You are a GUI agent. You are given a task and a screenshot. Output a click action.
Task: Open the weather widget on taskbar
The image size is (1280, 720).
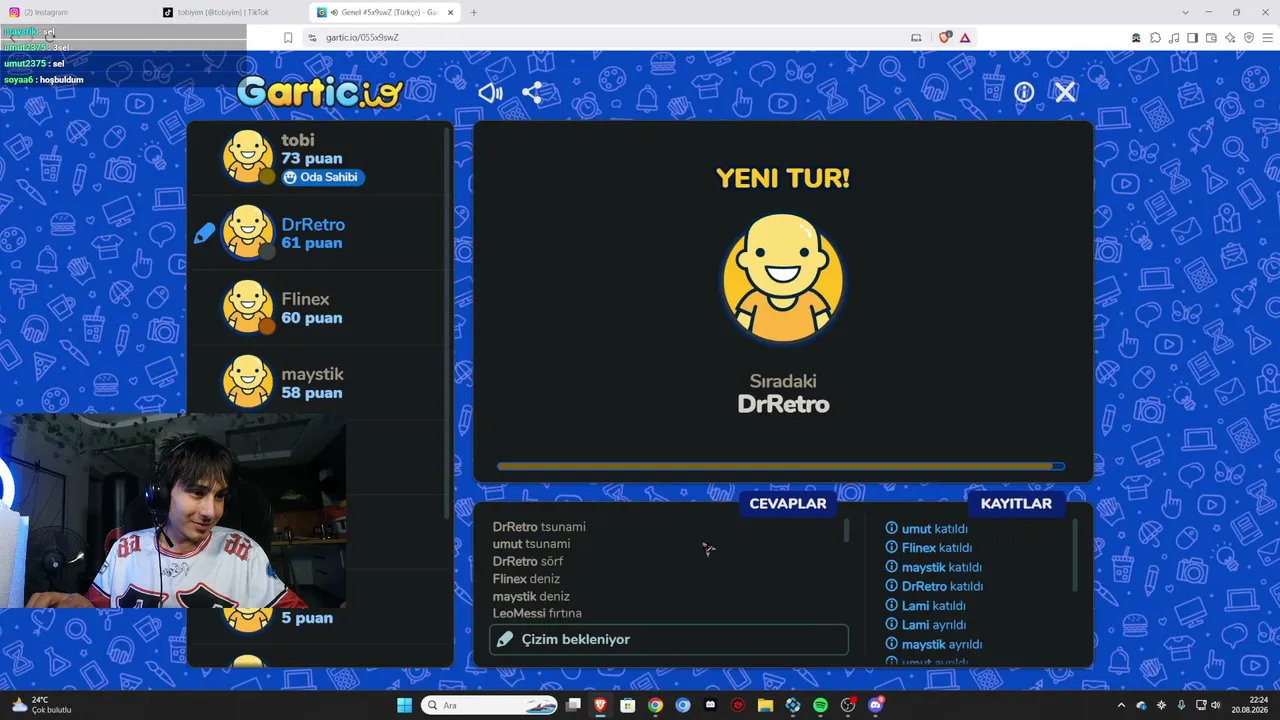(40, 705)
